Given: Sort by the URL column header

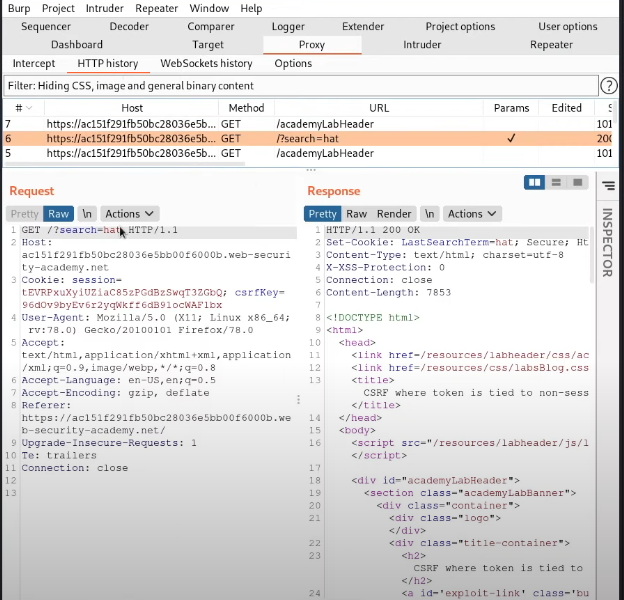Looking at the screenshot, I should (379, 108).
